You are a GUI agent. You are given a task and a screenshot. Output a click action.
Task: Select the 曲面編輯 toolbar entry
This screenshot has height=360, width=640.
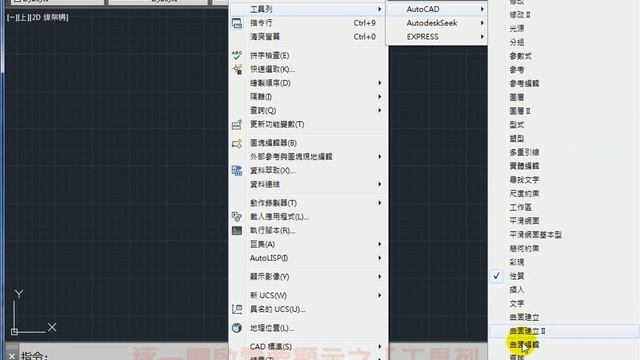pos(524,345)
